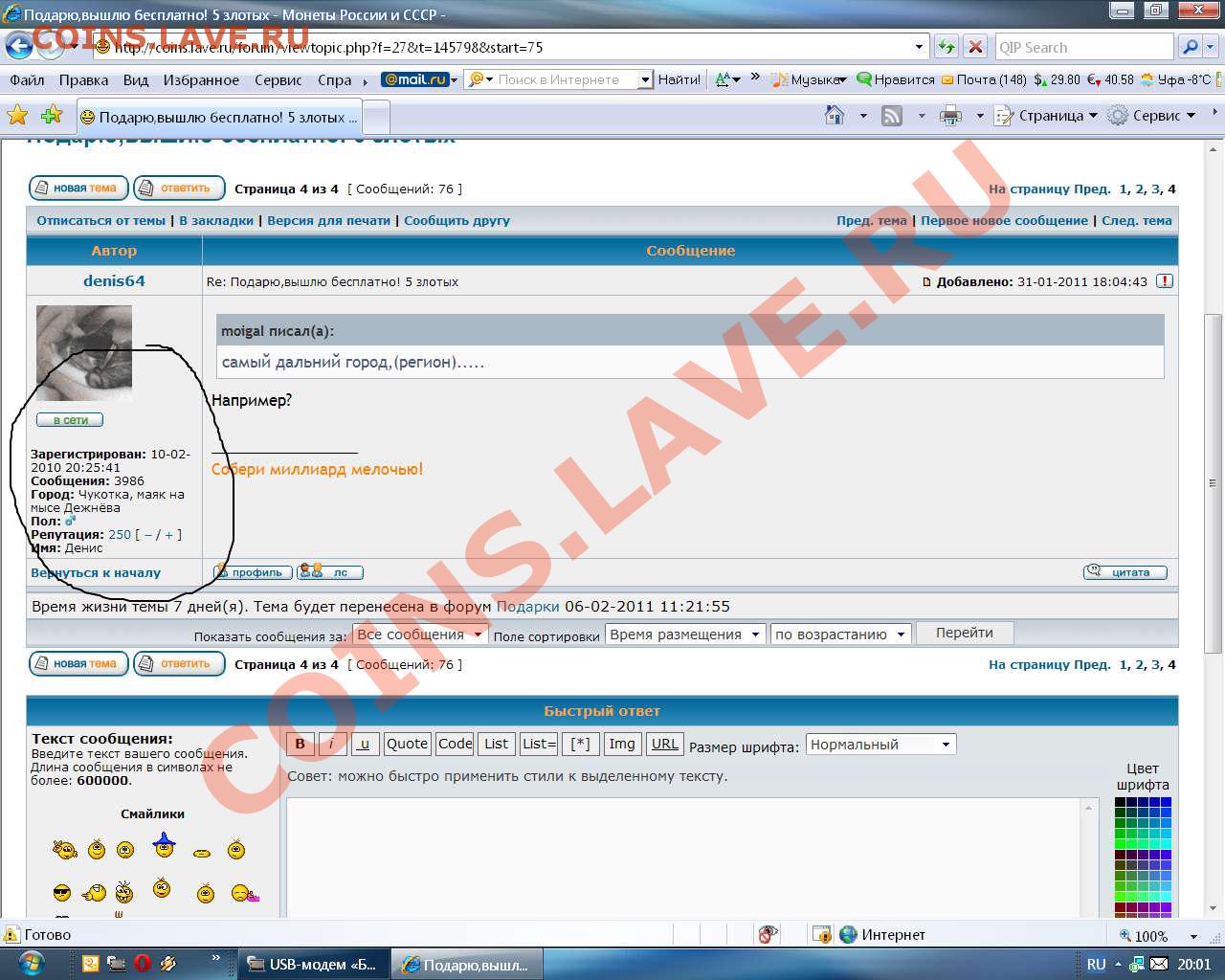Open the Файл menu
Viewport: 1225px width, 980px height.
(27, 79)
